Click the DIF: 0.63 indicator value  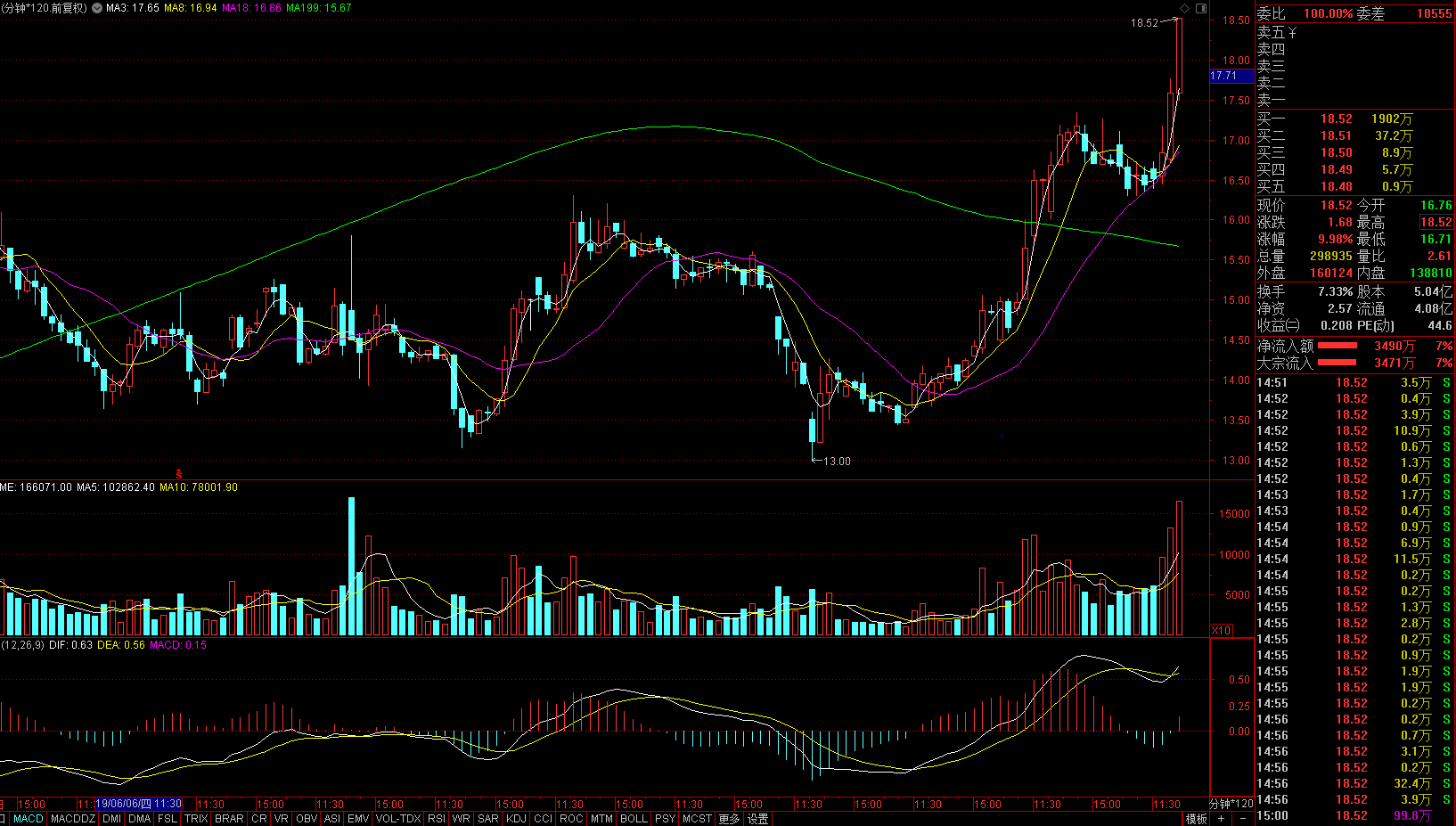[70, 645]
